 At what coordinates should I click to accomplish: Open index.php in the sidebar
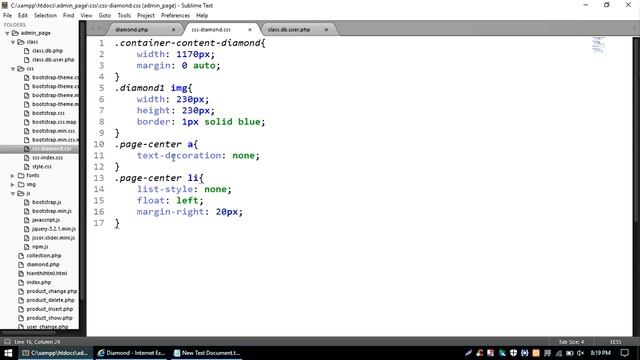click(39, 282)
